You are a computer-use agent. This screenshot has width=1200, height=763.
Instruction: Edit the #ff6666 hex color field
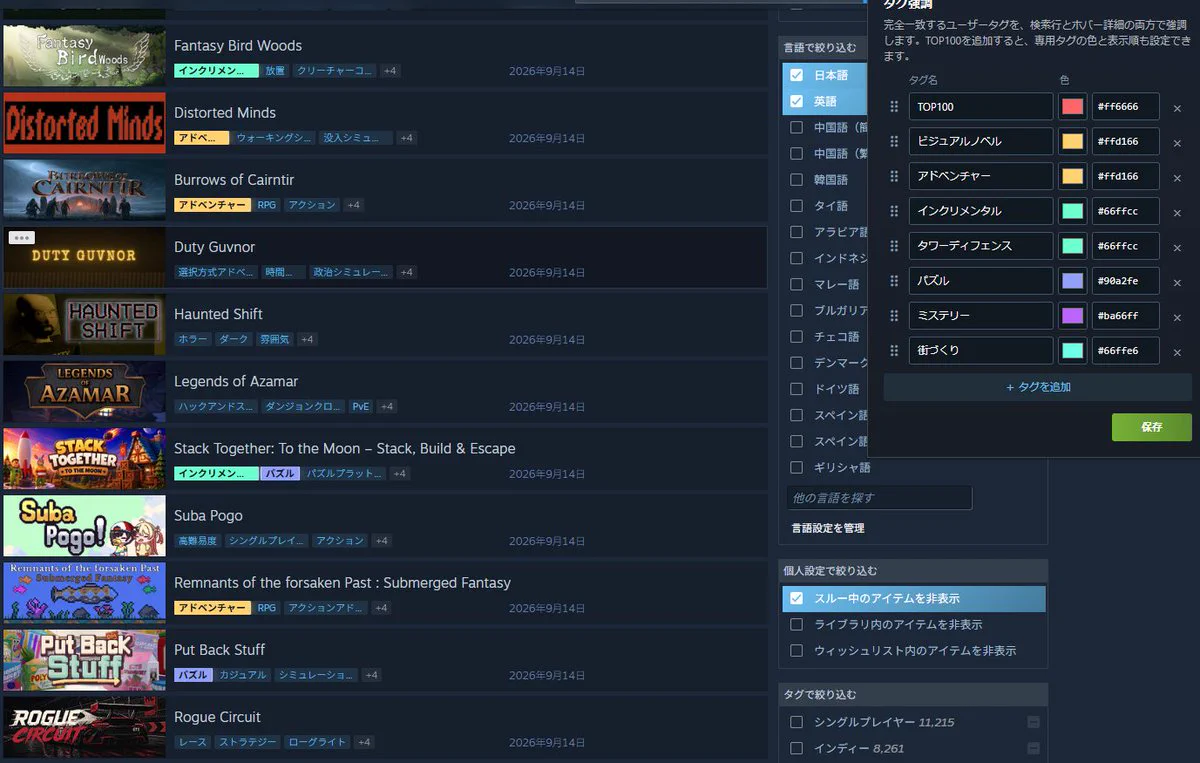tap(1125, 107)
